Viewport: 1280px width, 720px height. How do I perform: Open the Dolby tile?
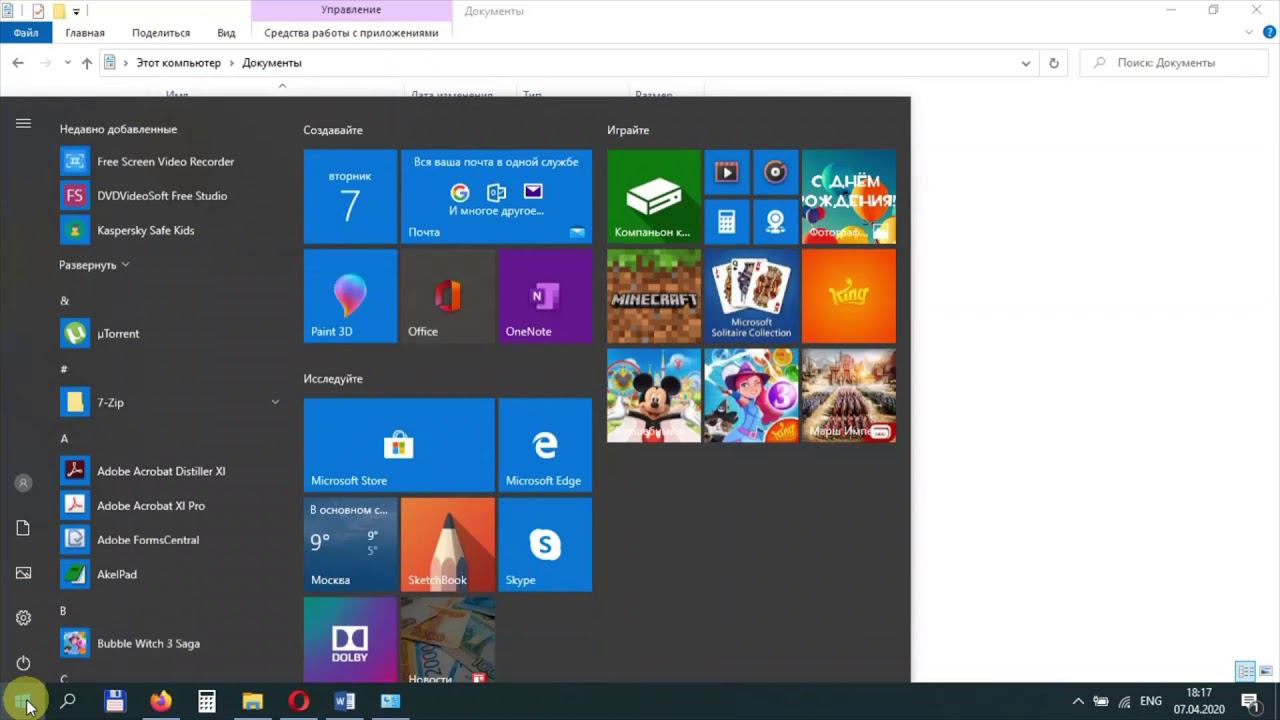pyautogui.click(x=350, y=640)
